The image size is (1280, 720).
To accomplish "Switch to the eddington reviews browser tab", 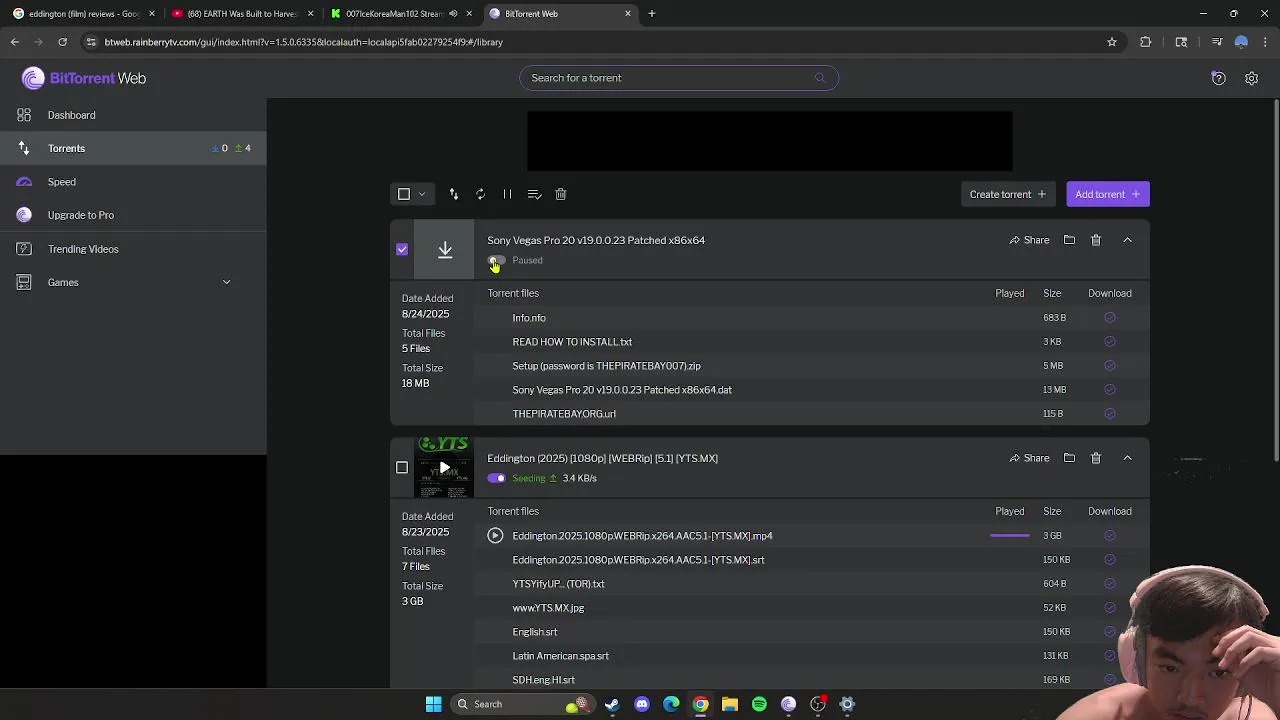I will [82, 14].
